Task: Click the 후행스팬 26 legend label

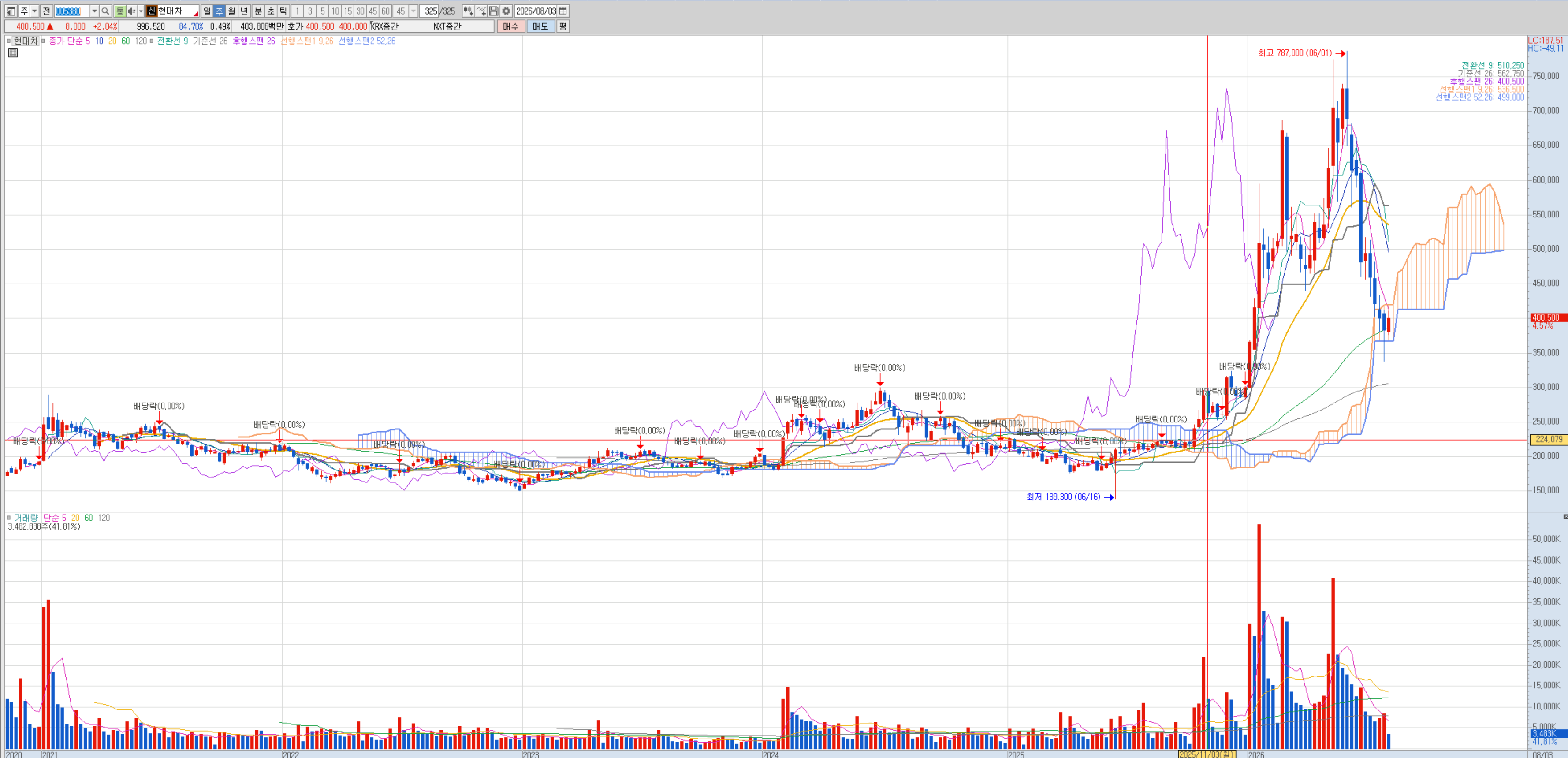Action: coord(254,41)
